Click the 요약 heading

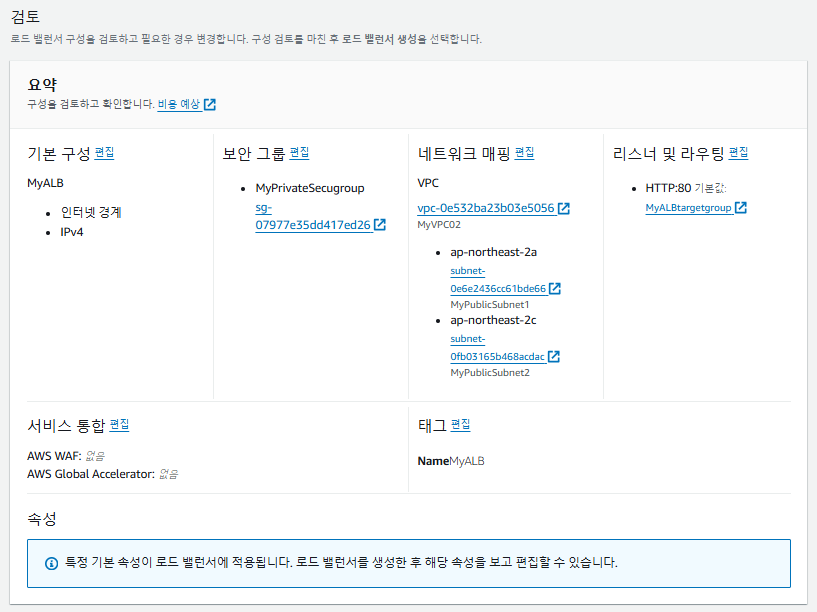(42, 84)
